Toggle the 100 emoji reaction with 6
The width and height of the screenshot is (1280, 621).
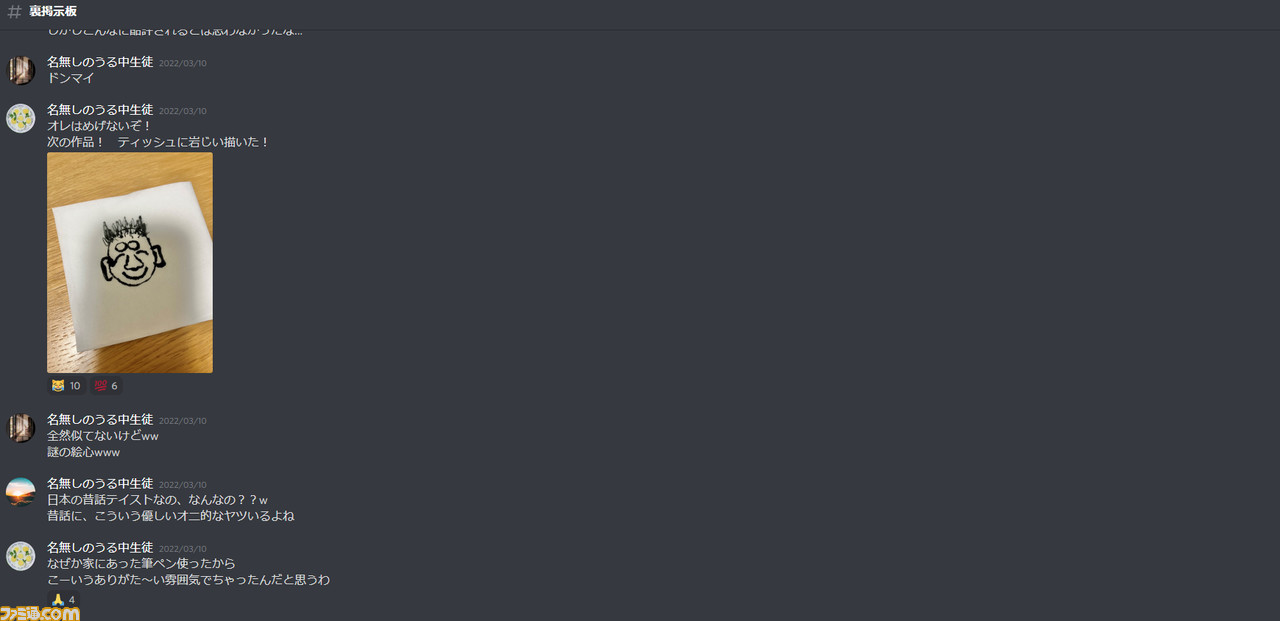click(x=106, y=386)
